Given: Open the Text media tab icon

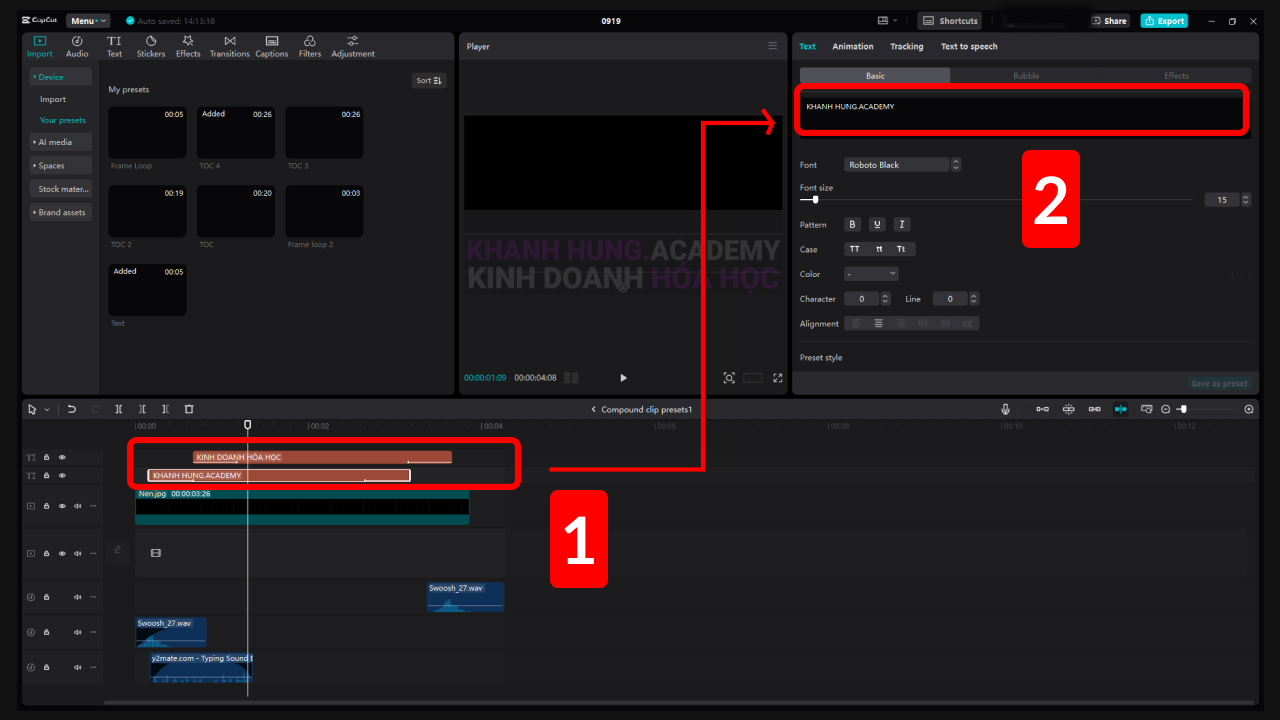Looking at the screenshot, I should click(x=114, y=41).
